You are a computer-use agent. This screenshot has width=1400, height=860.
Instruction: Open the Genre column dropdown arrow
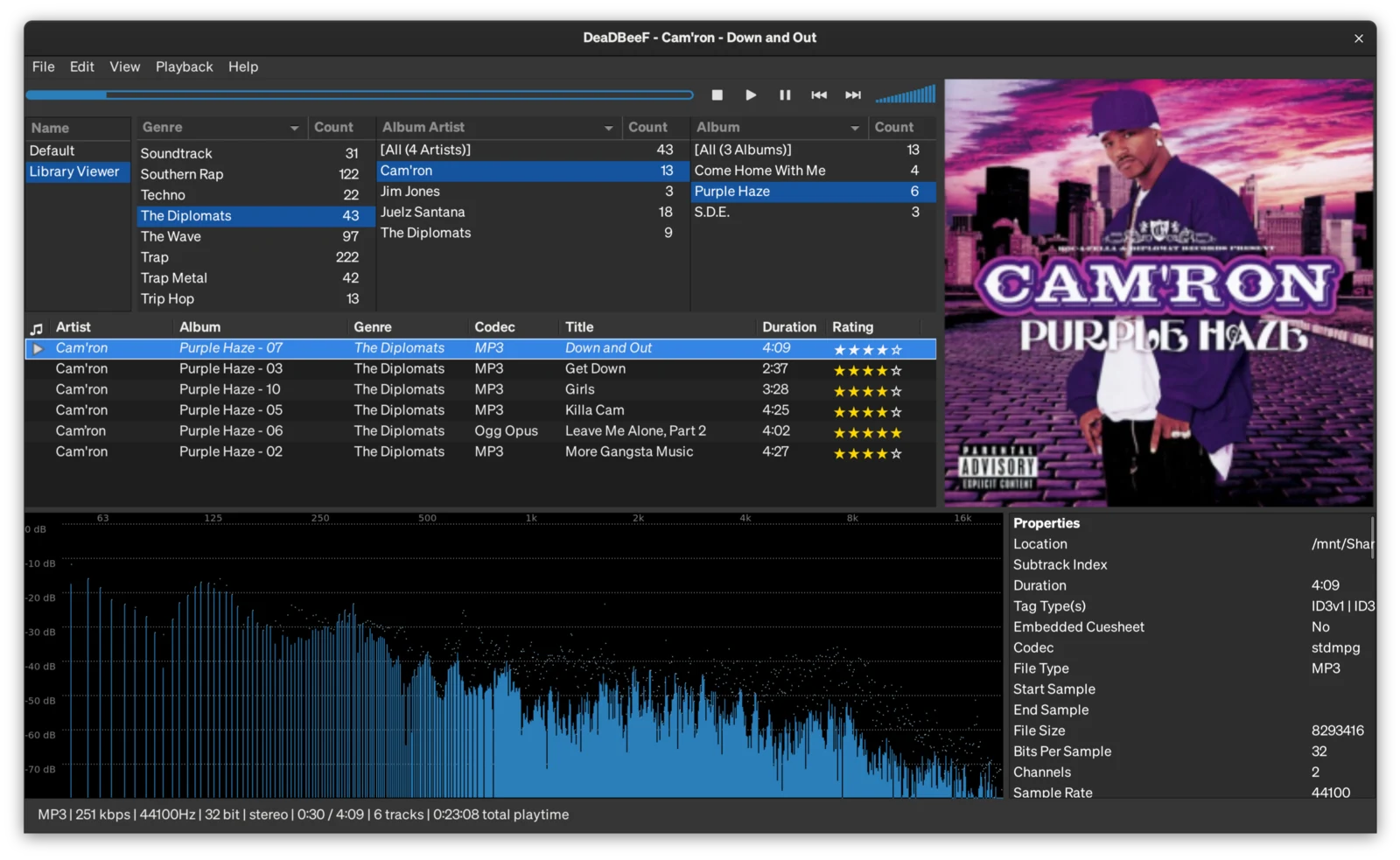point(295,128)
